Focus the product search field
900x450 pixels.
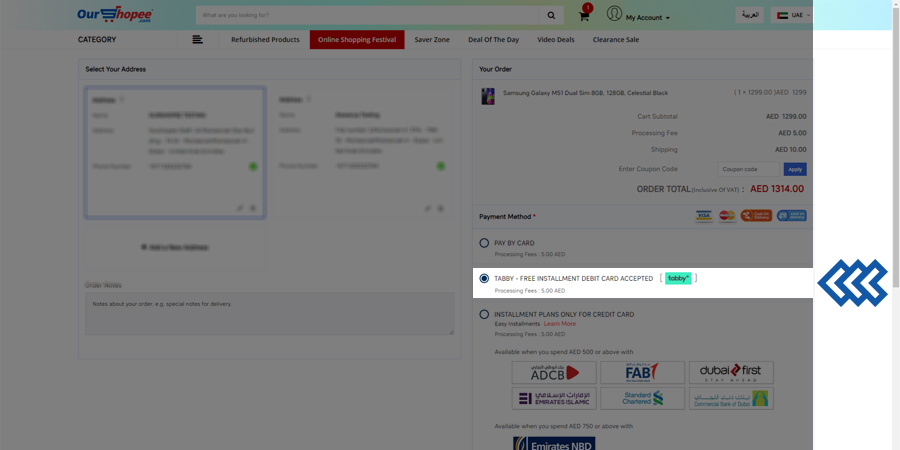tap(367, 15)
